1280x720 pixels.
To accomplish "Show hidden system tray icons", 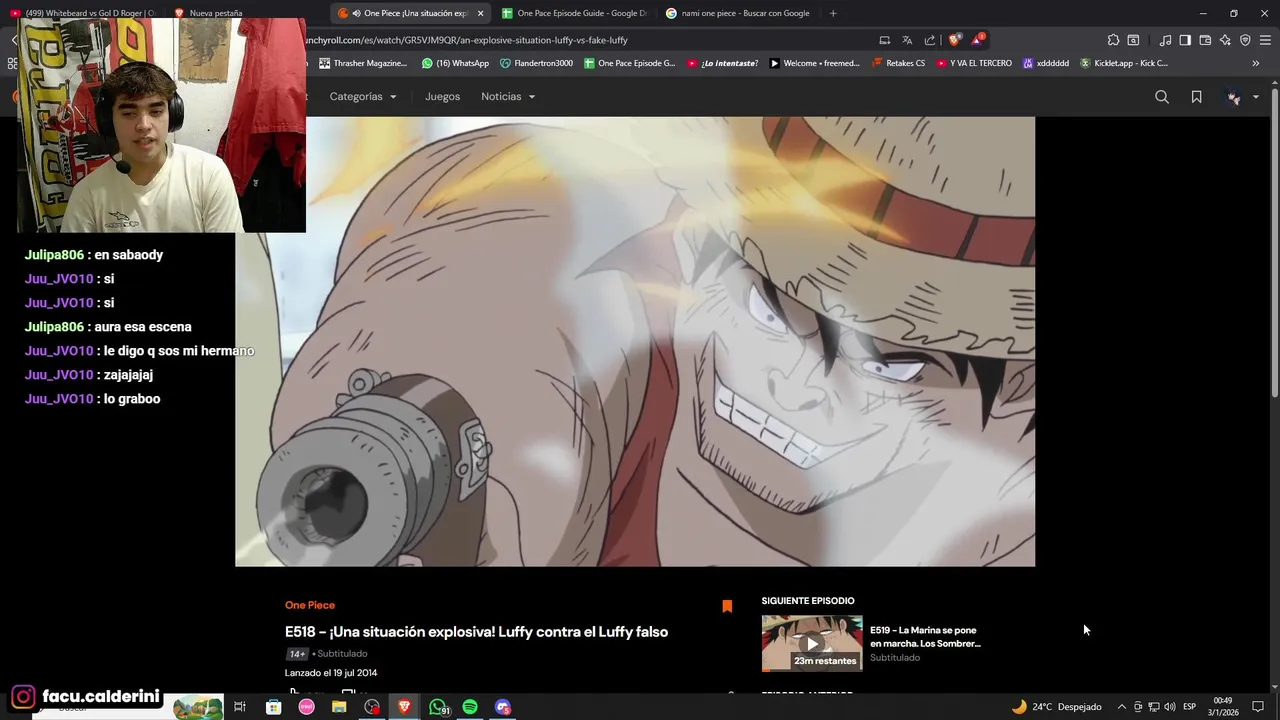I will click(1121, 707).
